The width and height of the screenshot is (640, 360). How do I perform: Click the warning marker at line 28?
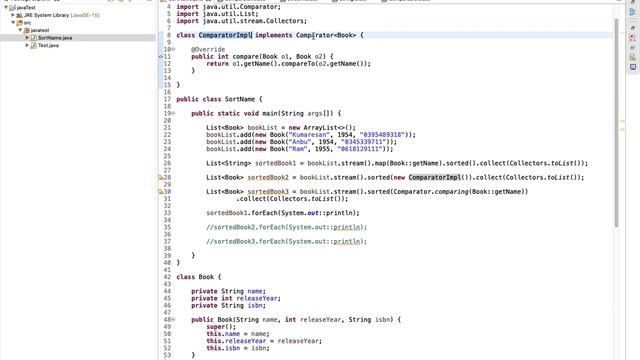tap(161, 177)
